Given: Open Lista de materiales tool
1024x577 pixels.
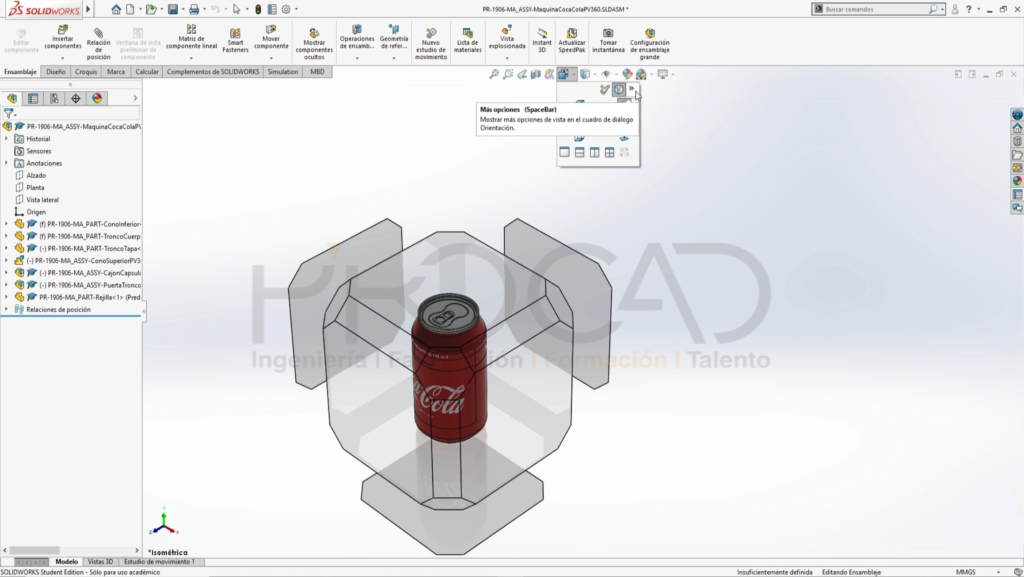Looking at the screenshot, I should tap(468, 40).
